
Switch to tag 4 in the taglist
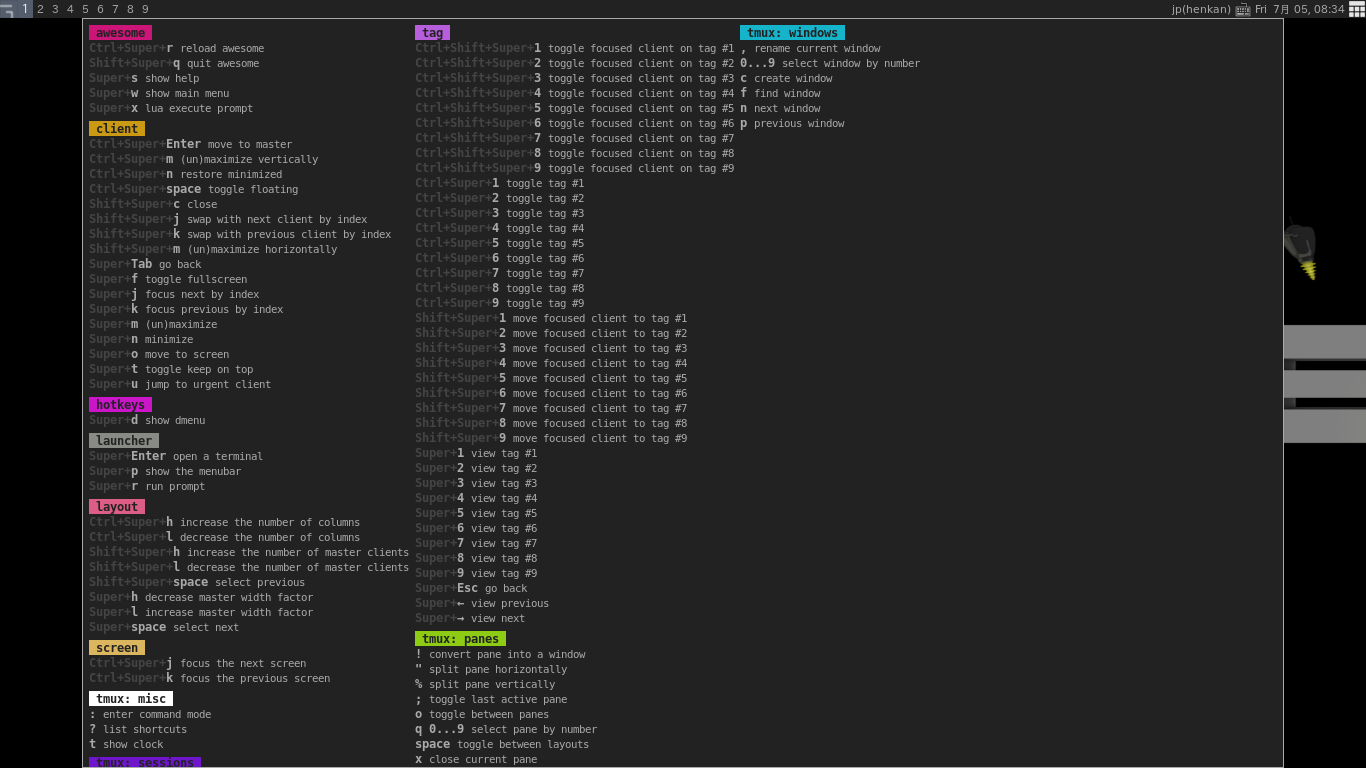pos(70,9)
